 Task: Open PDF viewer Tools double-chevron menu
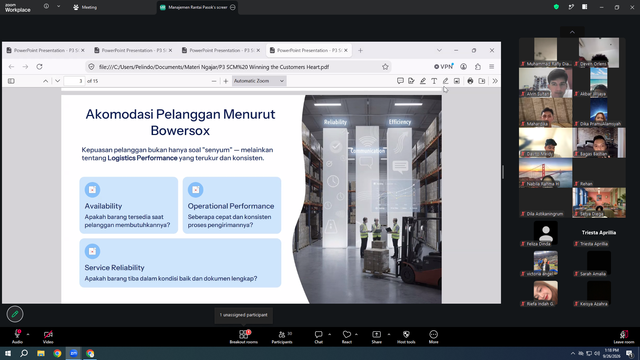(495, 81)
